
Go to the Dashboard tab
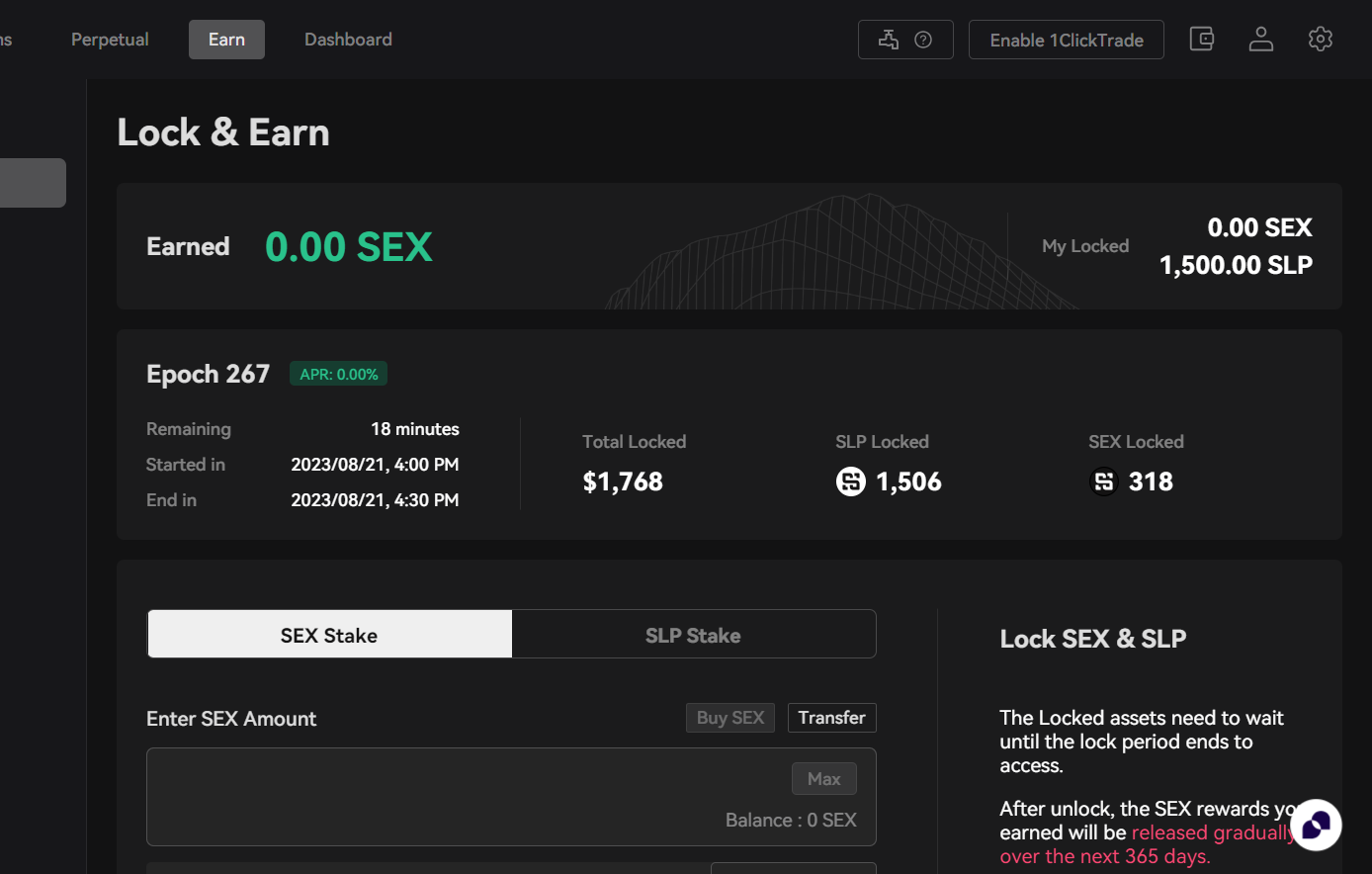tap(348, 40)
